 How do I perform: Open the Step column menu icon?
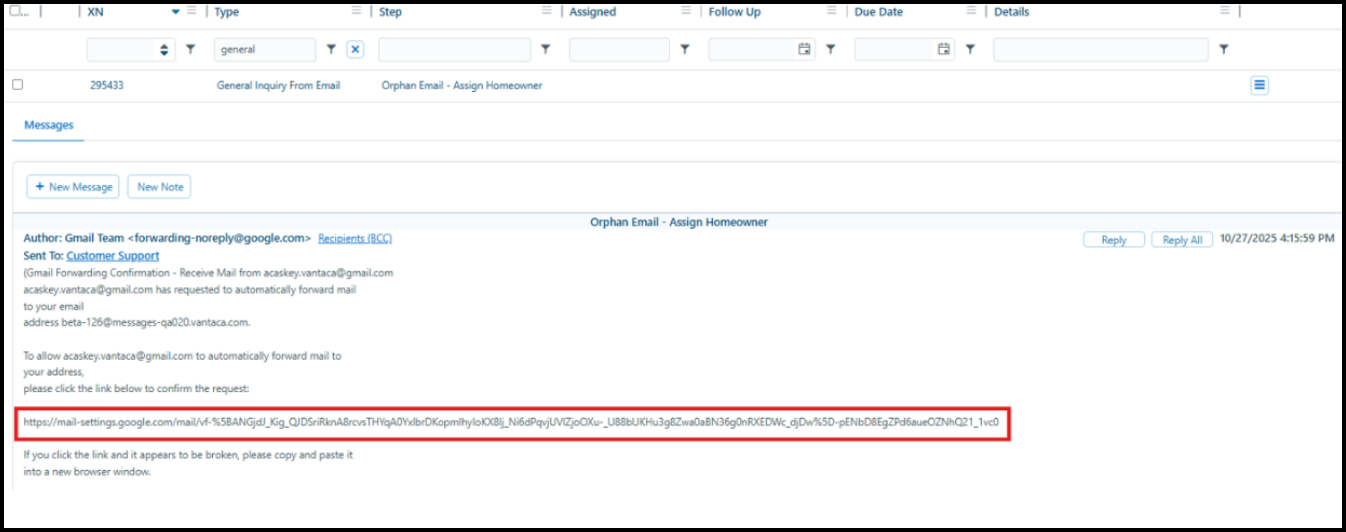click(x=546, y=11)
